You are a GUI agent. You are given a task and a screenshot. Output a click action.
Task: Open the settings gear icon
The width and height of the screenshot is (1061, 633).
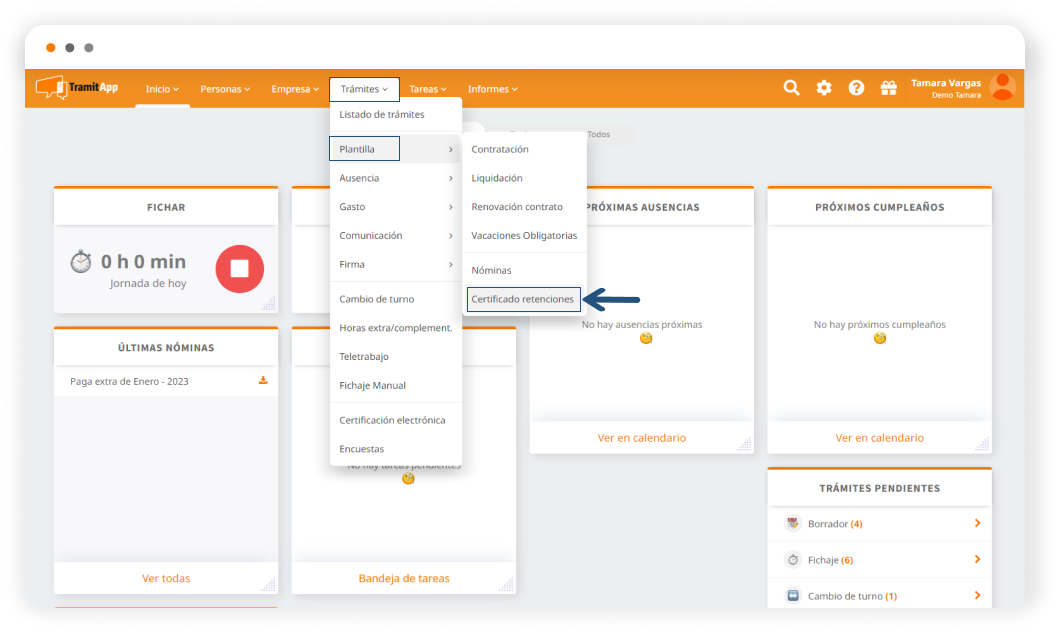pos(824,88)
